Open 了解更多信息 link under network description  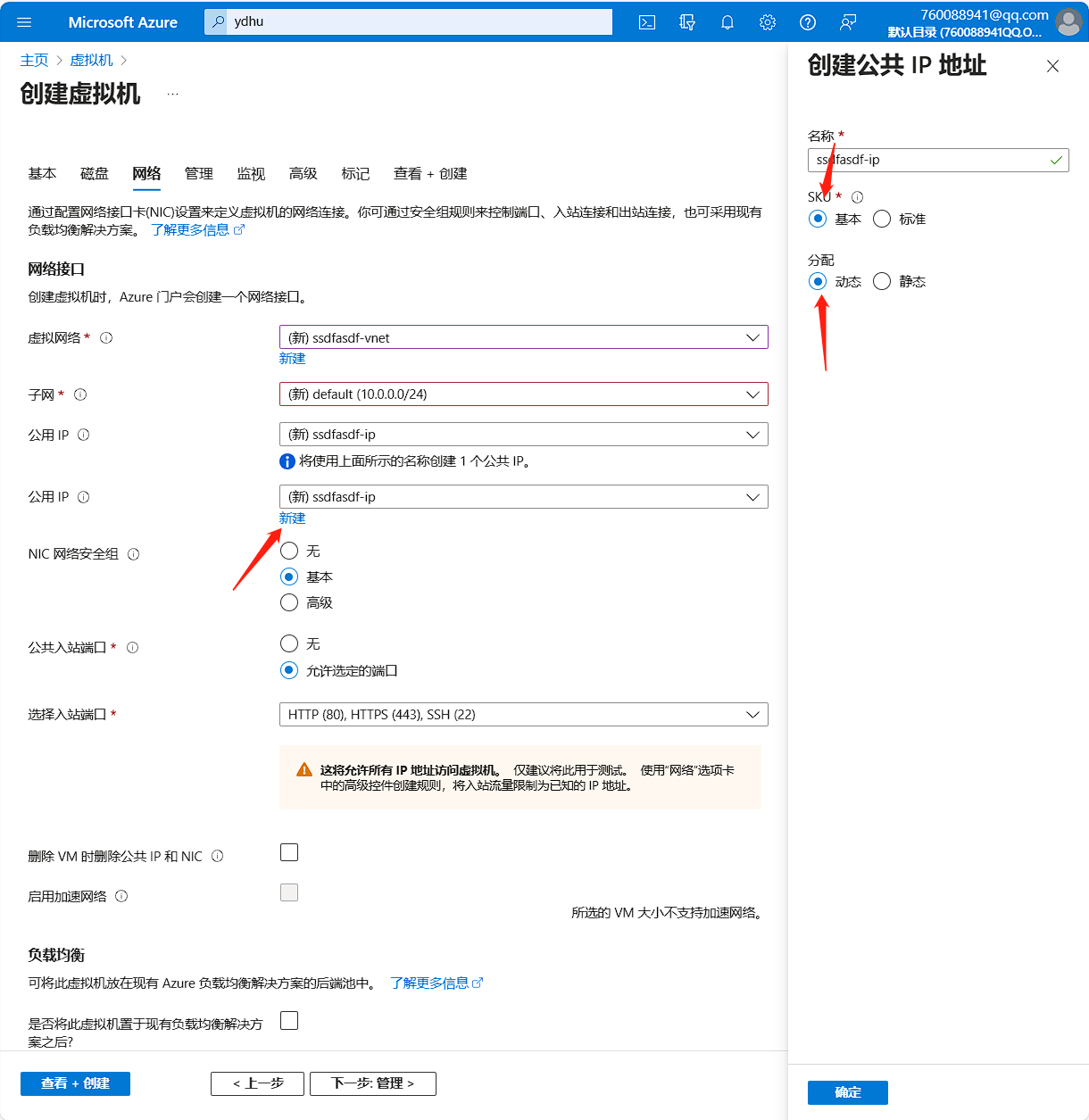coord(197,229)
